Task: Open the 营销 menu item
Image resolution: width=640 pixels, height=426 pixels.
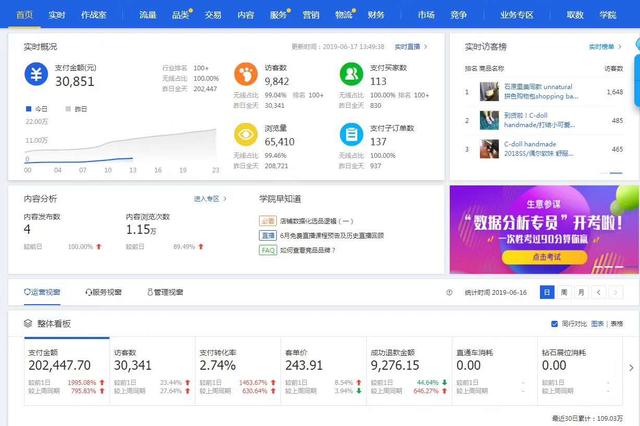Action: (x=311, y=15)
